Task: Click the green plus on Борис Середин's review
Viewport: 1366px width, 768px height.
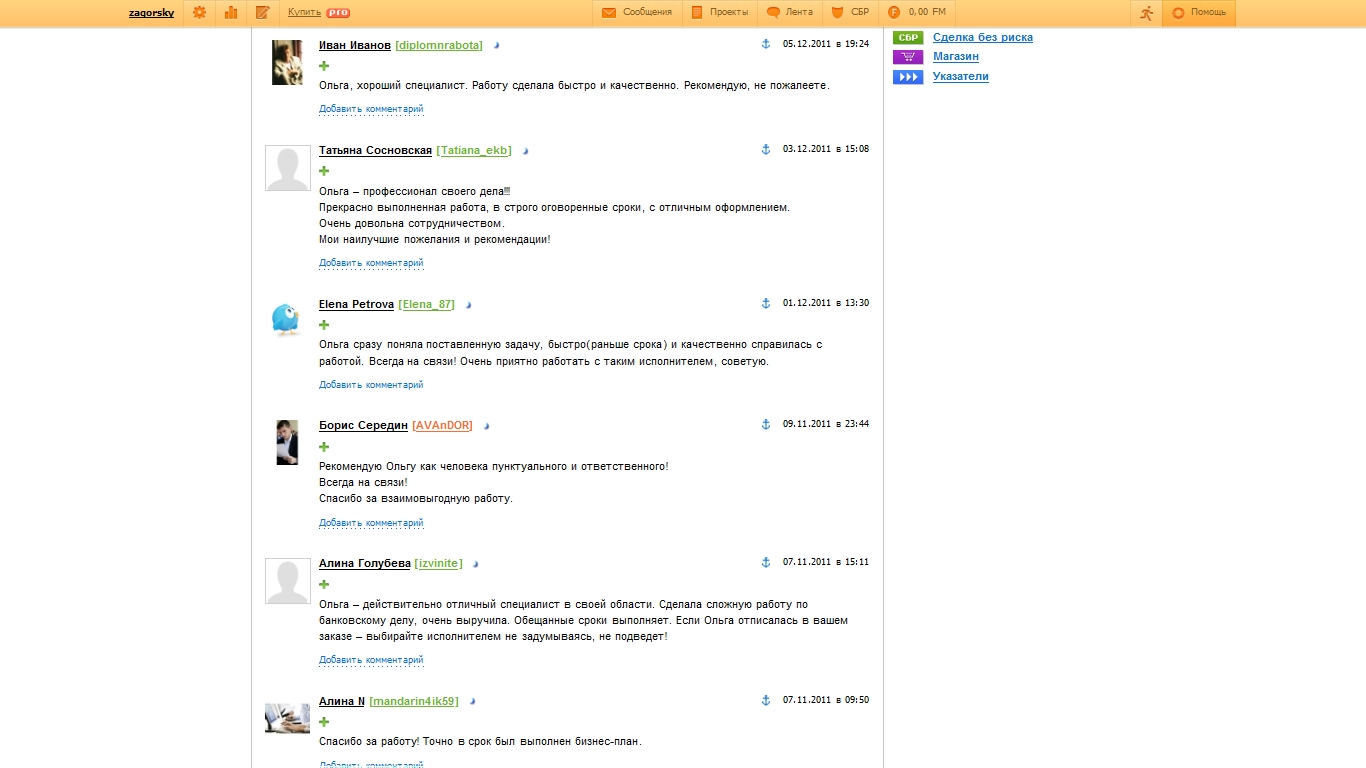Action: pyautogui.click(x=324, y=447)
